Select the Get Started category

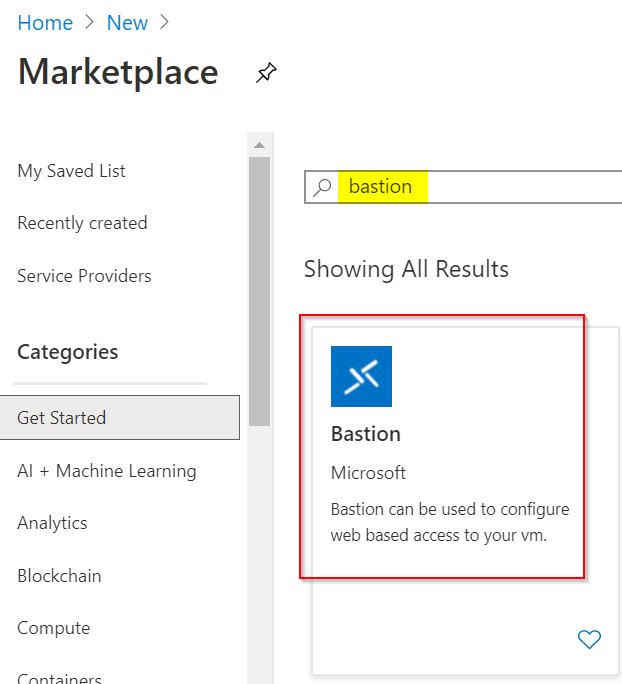click(x=120, y=417)
